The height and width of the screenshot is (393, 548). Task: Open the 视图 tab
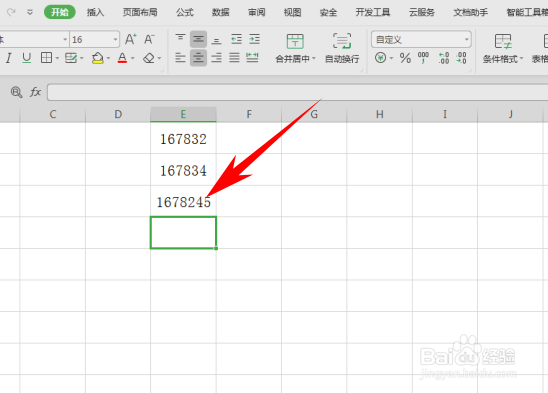coord(293,13)
